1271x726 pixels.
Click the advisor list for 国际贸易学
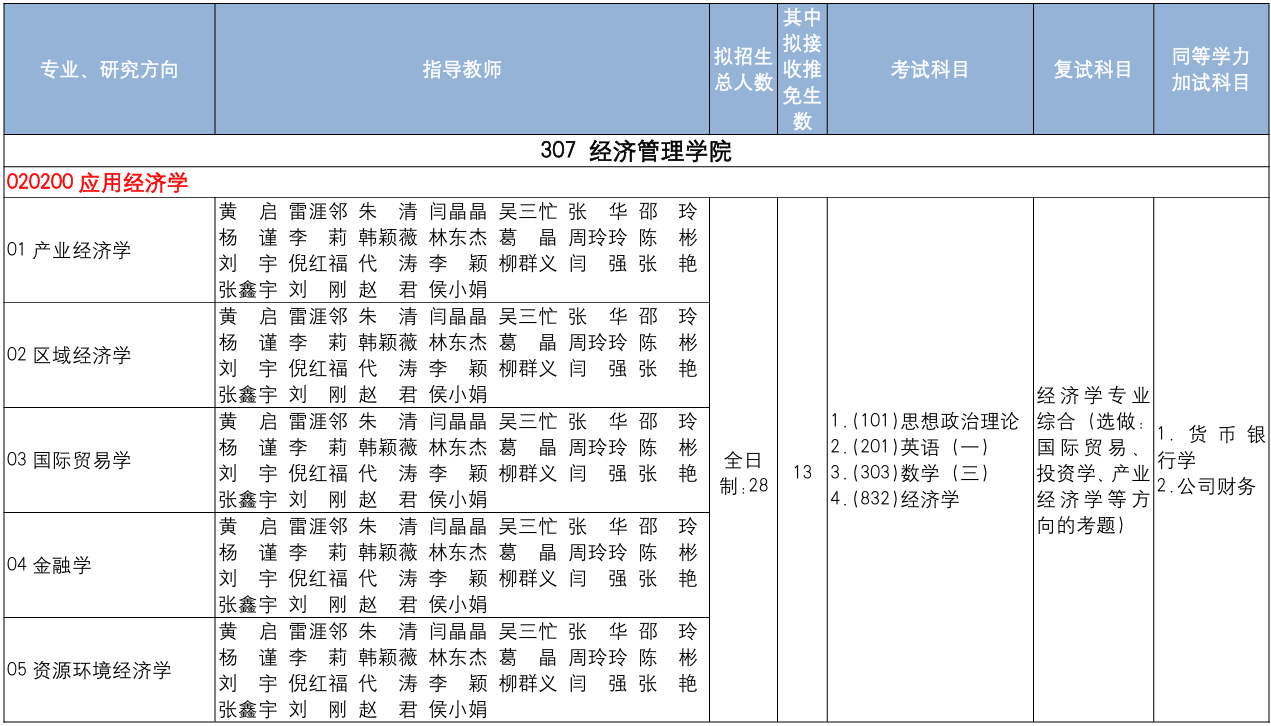(462, 460)
